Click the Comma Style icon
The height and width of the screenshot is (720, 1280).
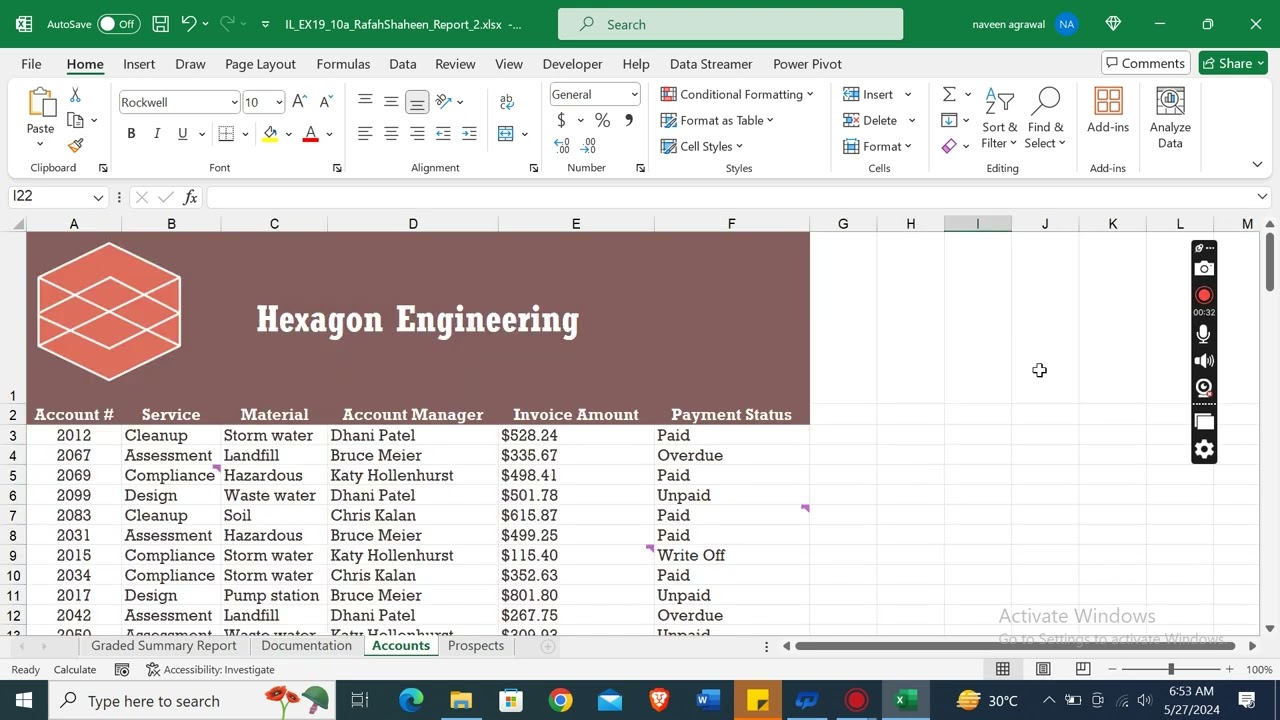click(628, 120)
